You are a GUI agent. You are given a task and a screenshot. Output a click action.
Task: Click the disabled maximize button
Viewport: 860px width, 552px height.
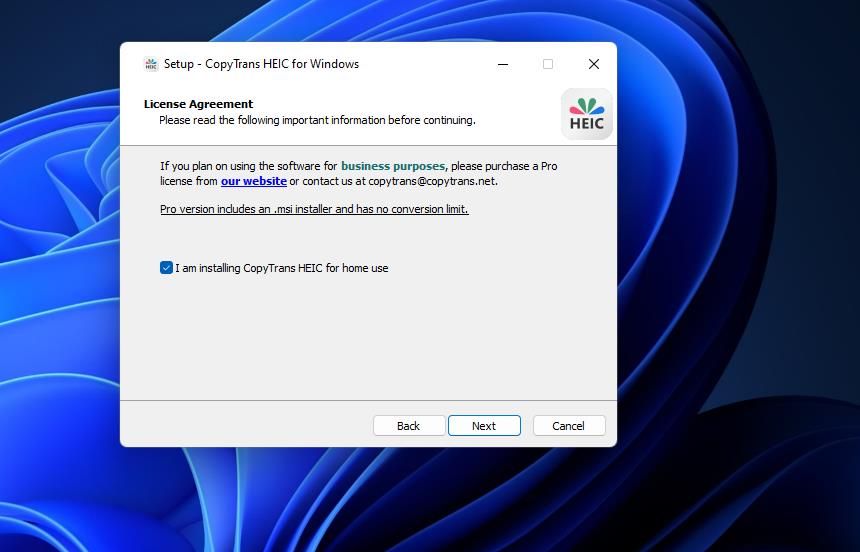(x=548, y=64)
